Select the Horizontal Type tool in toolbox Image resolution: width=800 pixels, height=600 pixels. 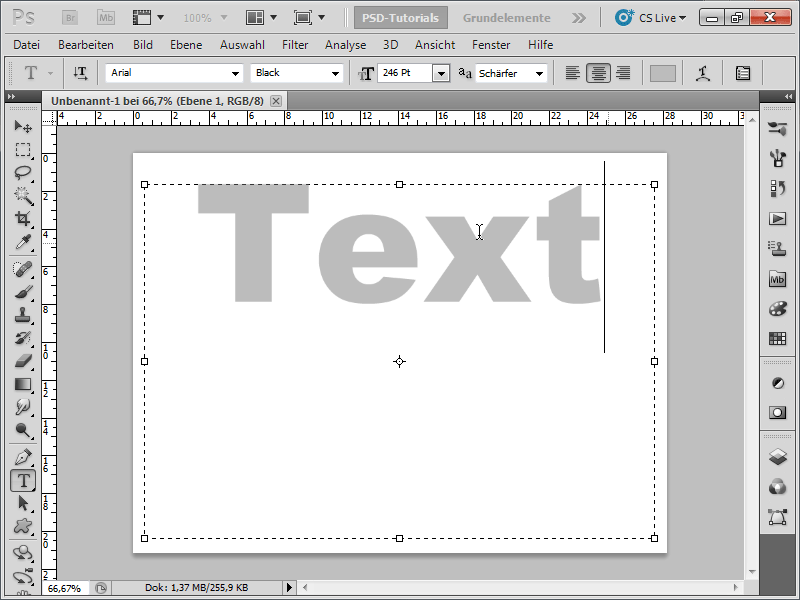(x=23, y=481)
